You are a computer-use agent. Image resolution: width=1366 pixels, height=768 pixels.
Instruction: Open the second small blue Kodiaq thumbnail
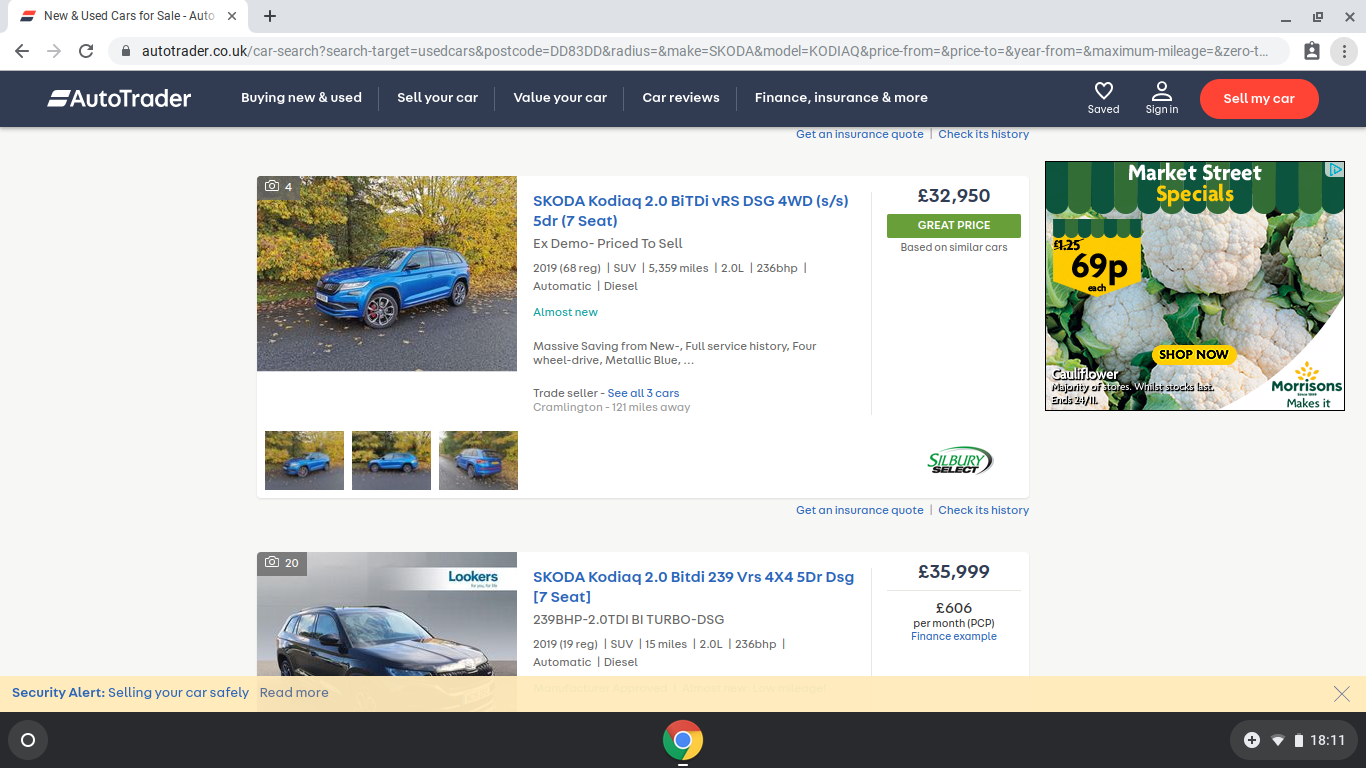(x=391, y=461)
